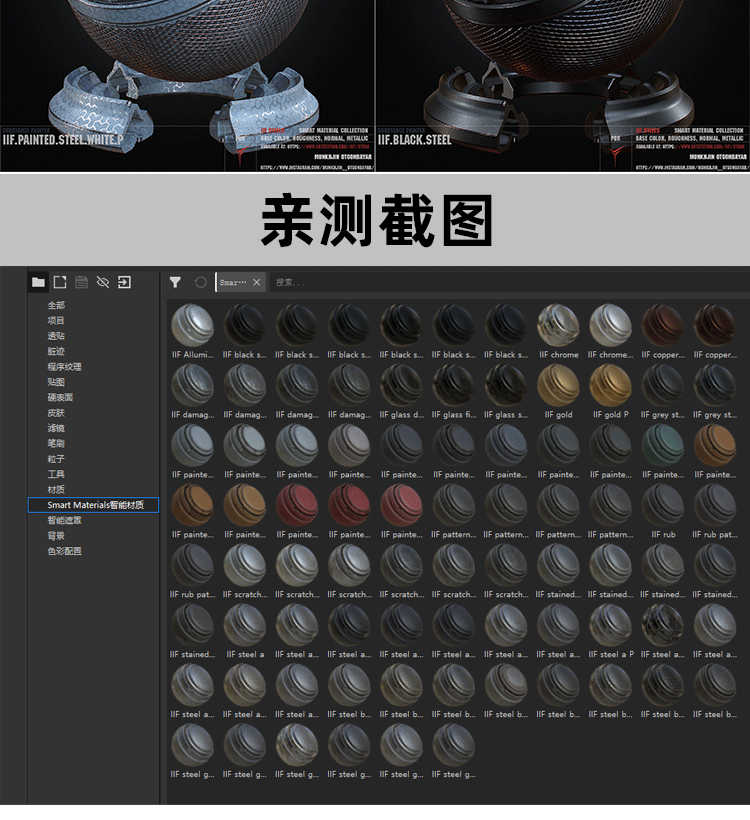Open the 智能遮罩 category
This screenshot has width=750, height=820.
(64, 520)
